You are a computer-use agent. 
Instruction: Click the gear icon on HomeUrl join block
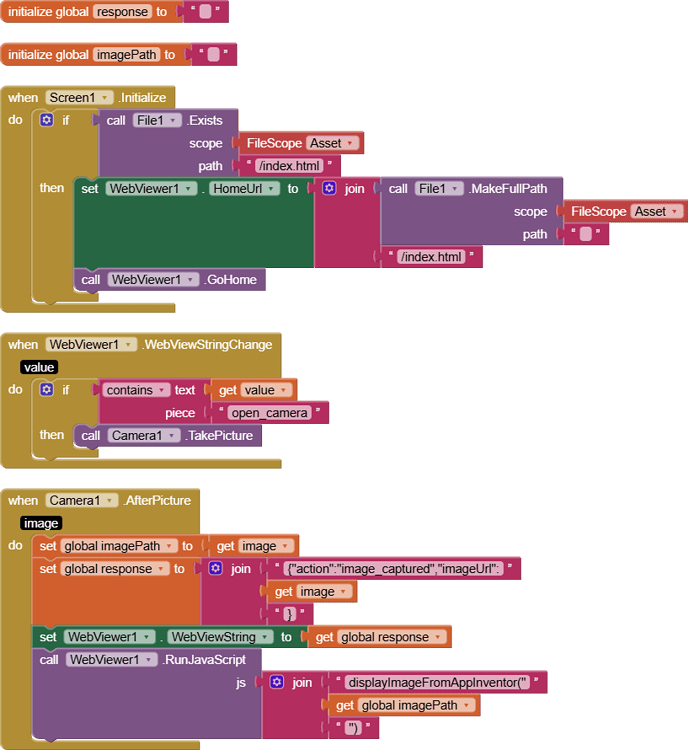coord(329,188)
